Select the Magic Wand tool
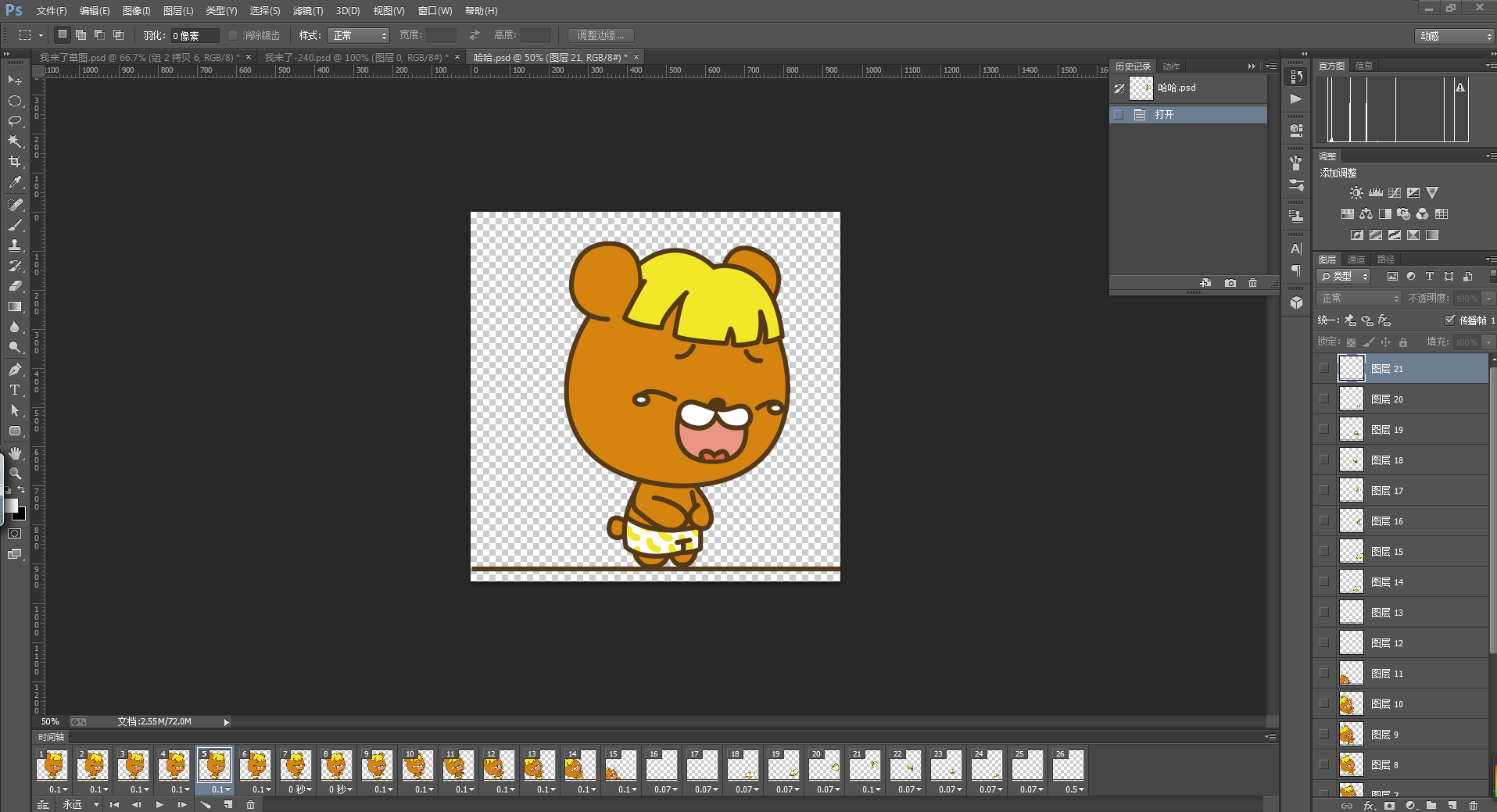 point(15,141)
